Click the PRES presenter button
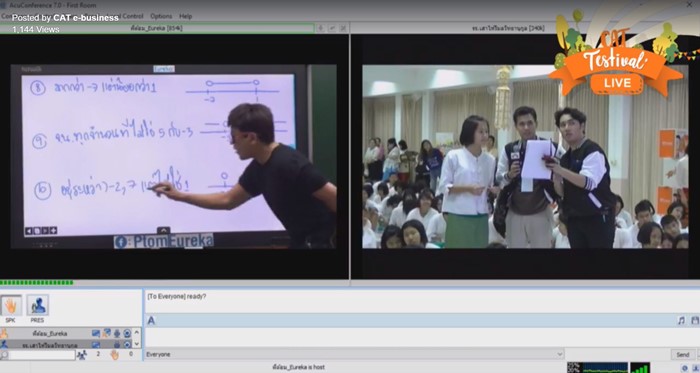 (38, 306)
